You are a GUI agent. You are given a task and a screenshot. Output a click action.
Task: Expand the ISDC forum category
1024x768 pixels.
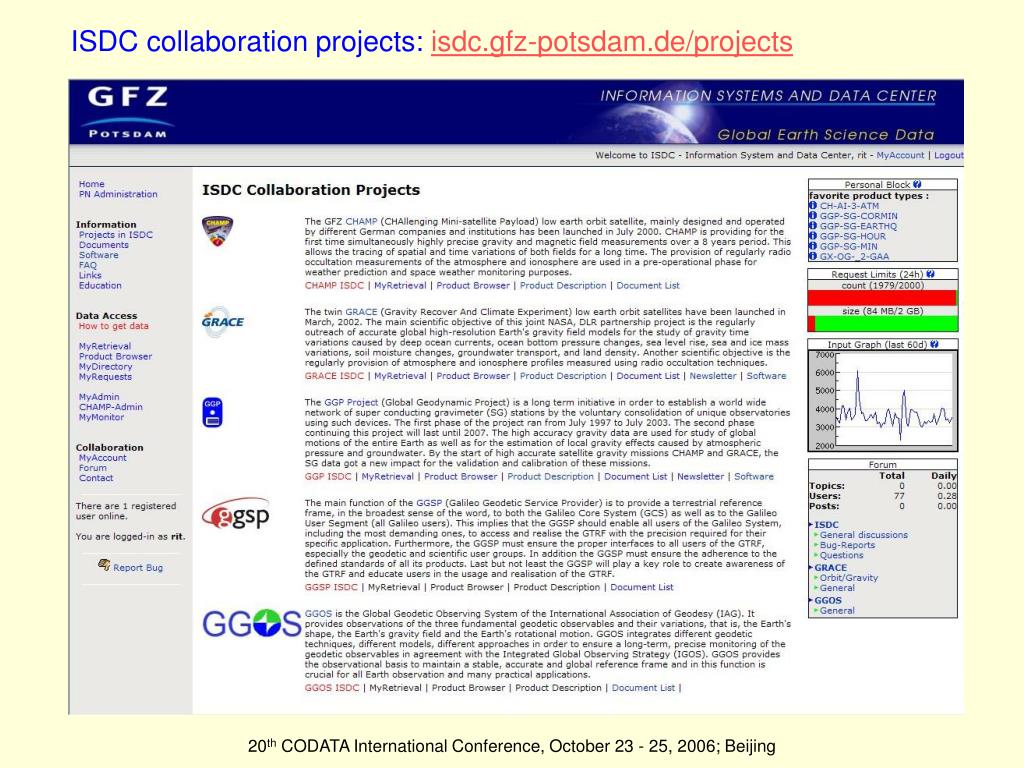(825, 524)
